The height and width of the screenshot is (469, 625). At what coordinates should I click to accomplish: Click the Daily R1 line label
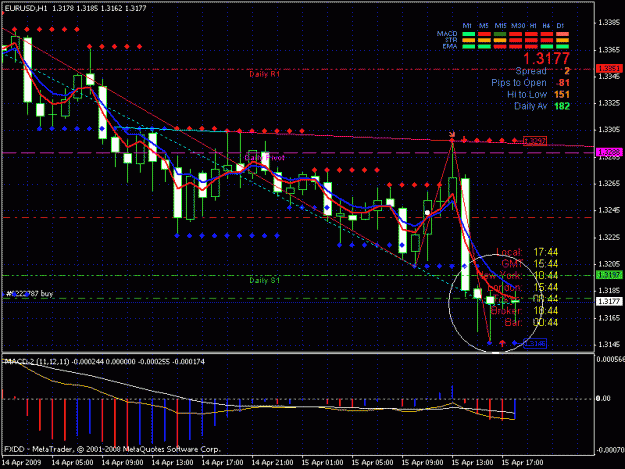click(264, 74)
